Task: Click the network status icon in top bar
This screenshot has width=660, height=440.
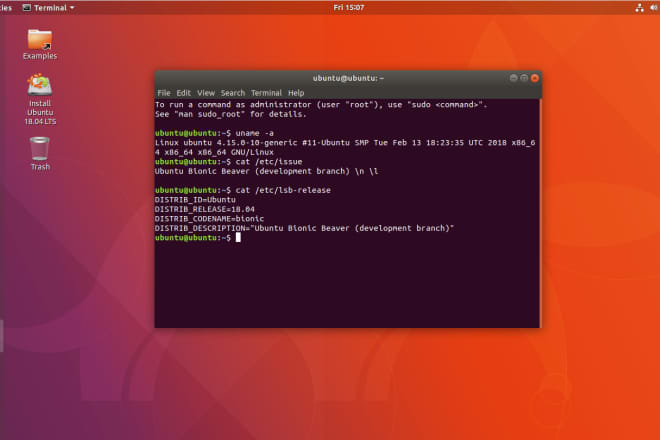Action: (639, 8)
